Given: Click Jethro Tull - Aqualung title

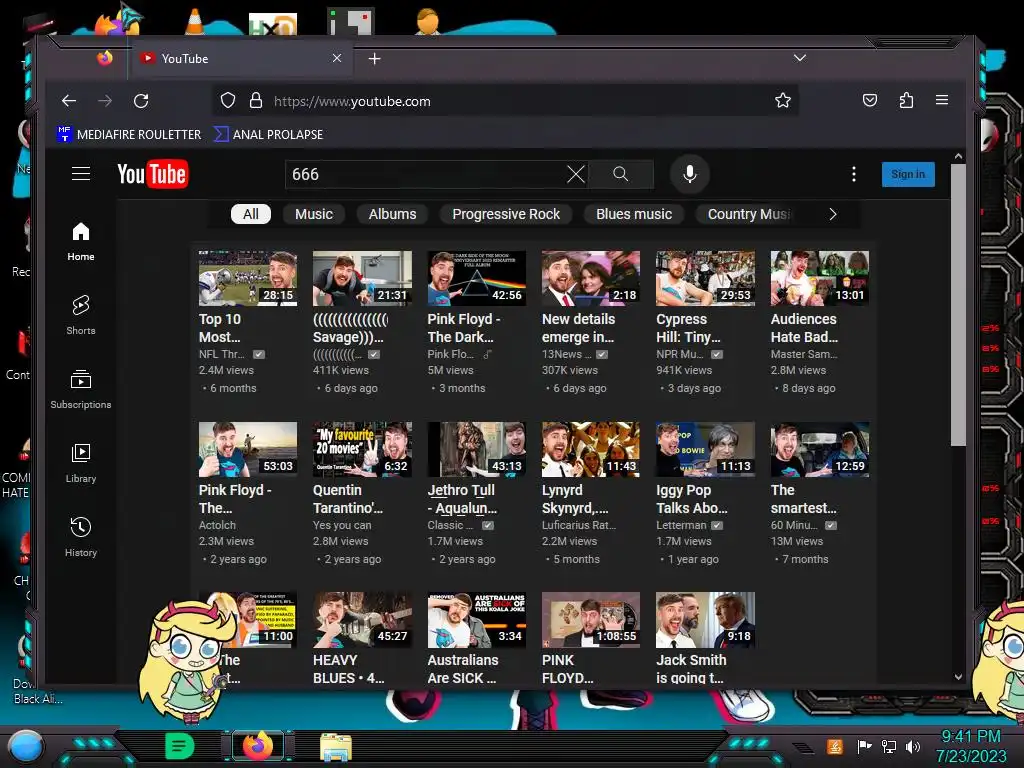Looking at the screenshot, I should [x=462, y=499].
